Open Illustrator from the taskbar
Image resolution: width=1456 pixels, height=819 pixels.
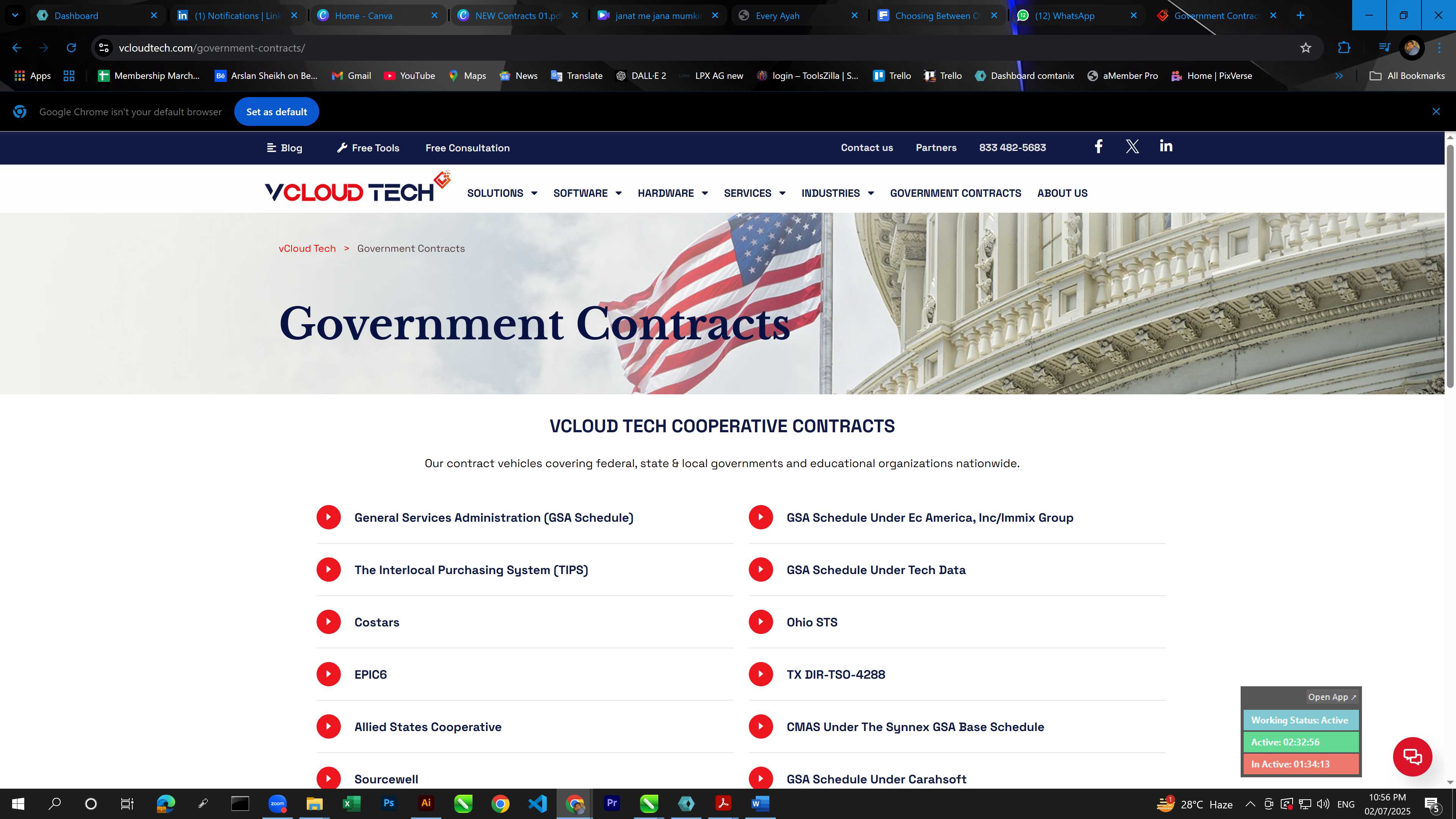click(x=425, y=803)
